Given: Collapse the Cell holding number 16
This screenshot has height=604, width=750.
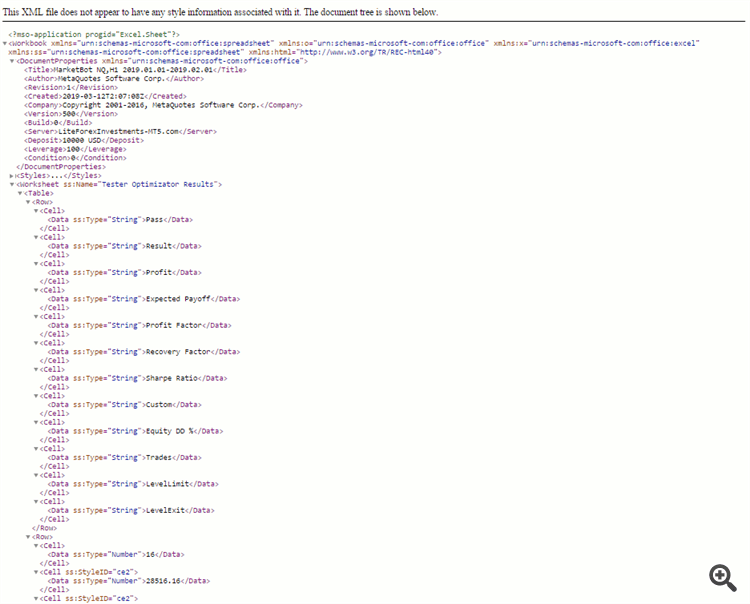Looking at the screenshot, I should pyautogui.click(x=36, y=546).
